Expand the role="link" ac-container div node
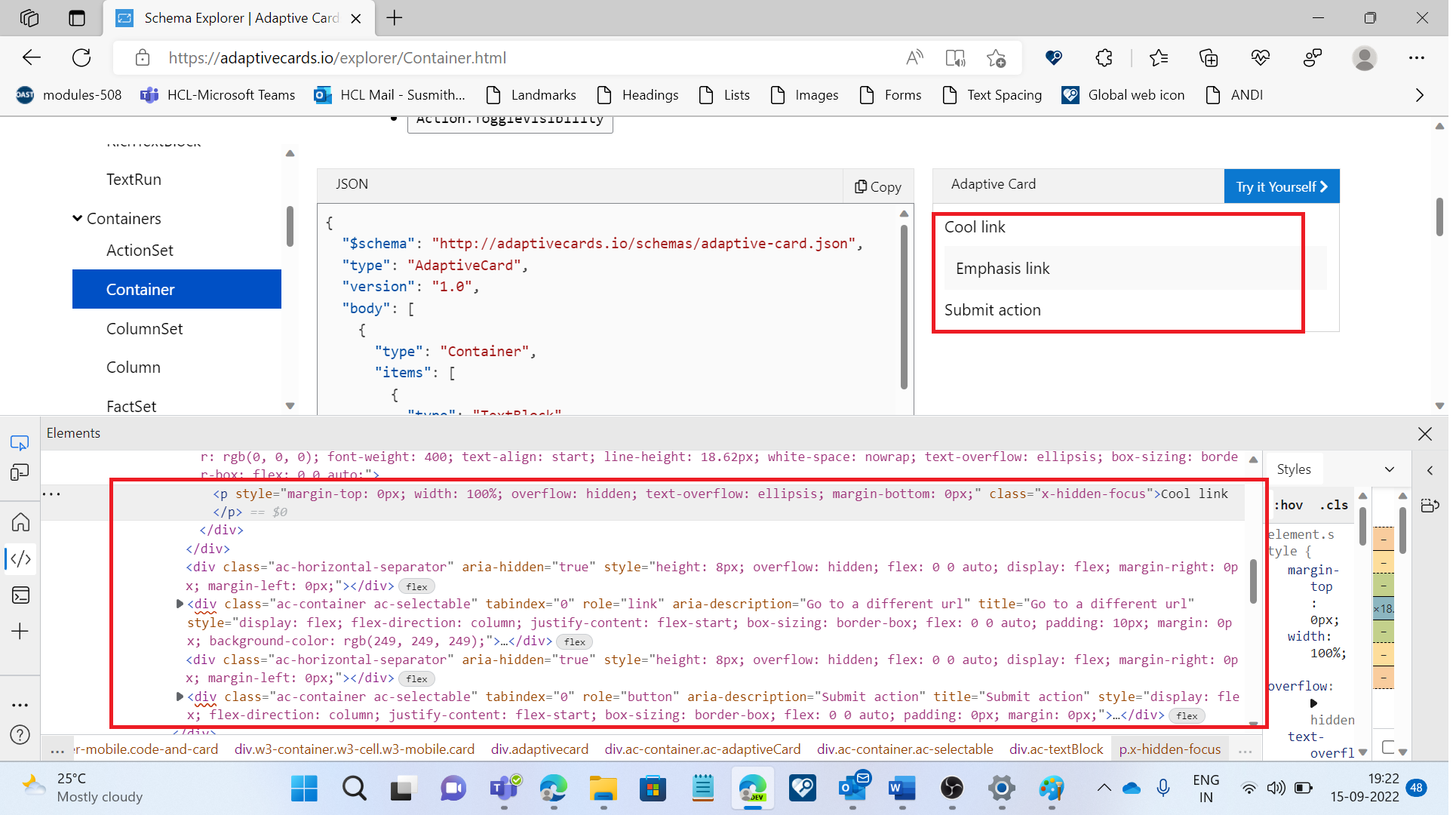 [x=180, y=604]
